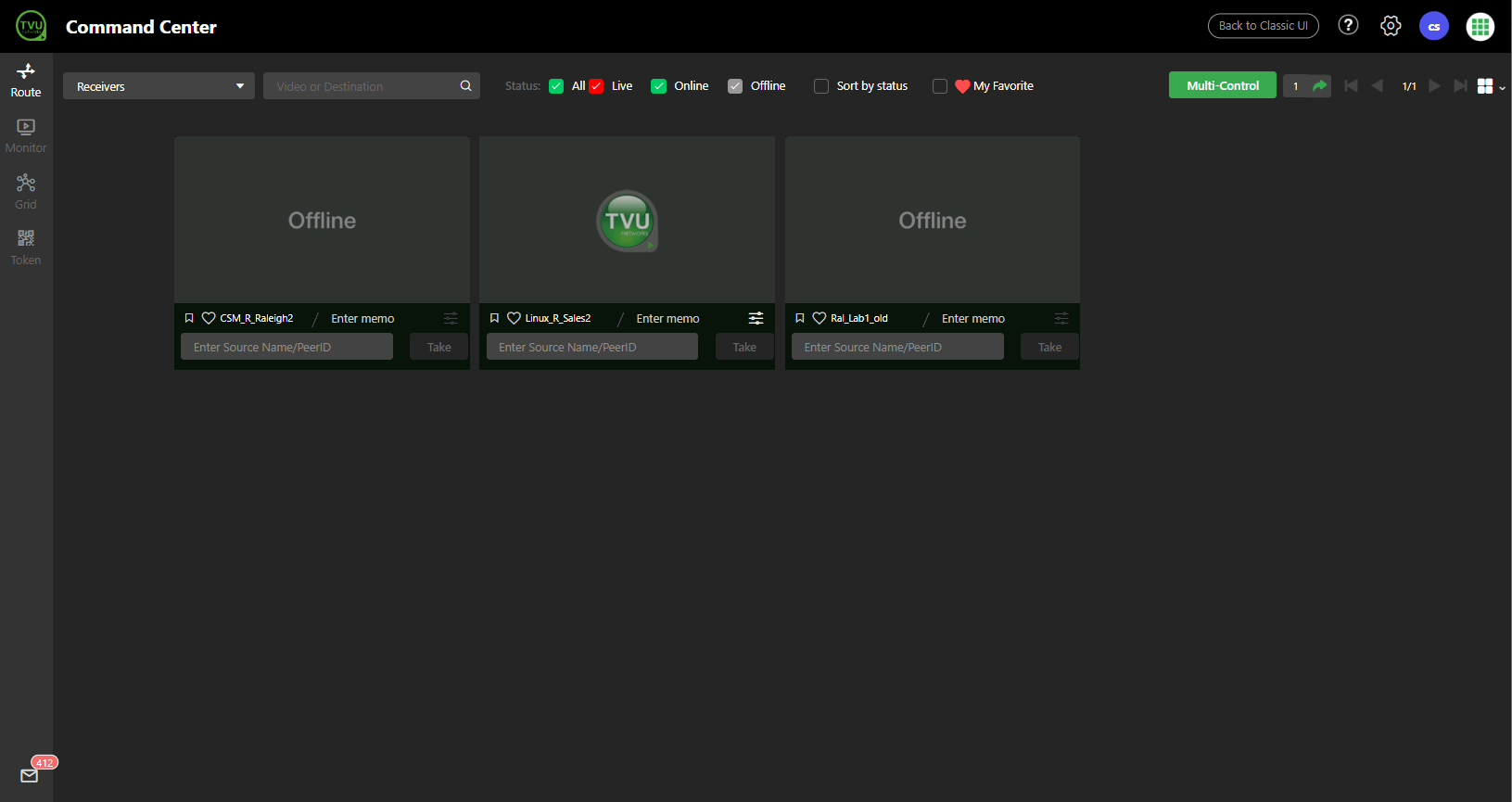The height and width of the screenshot is (802, 1512).
Task: Open the settings gear icon
Action: pos(1391,26)
